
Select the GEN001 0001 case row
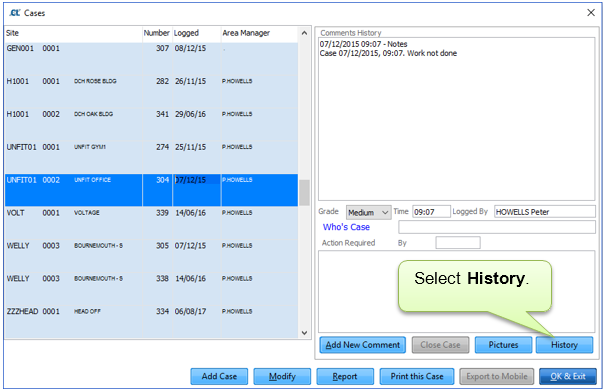click(151, 59)
